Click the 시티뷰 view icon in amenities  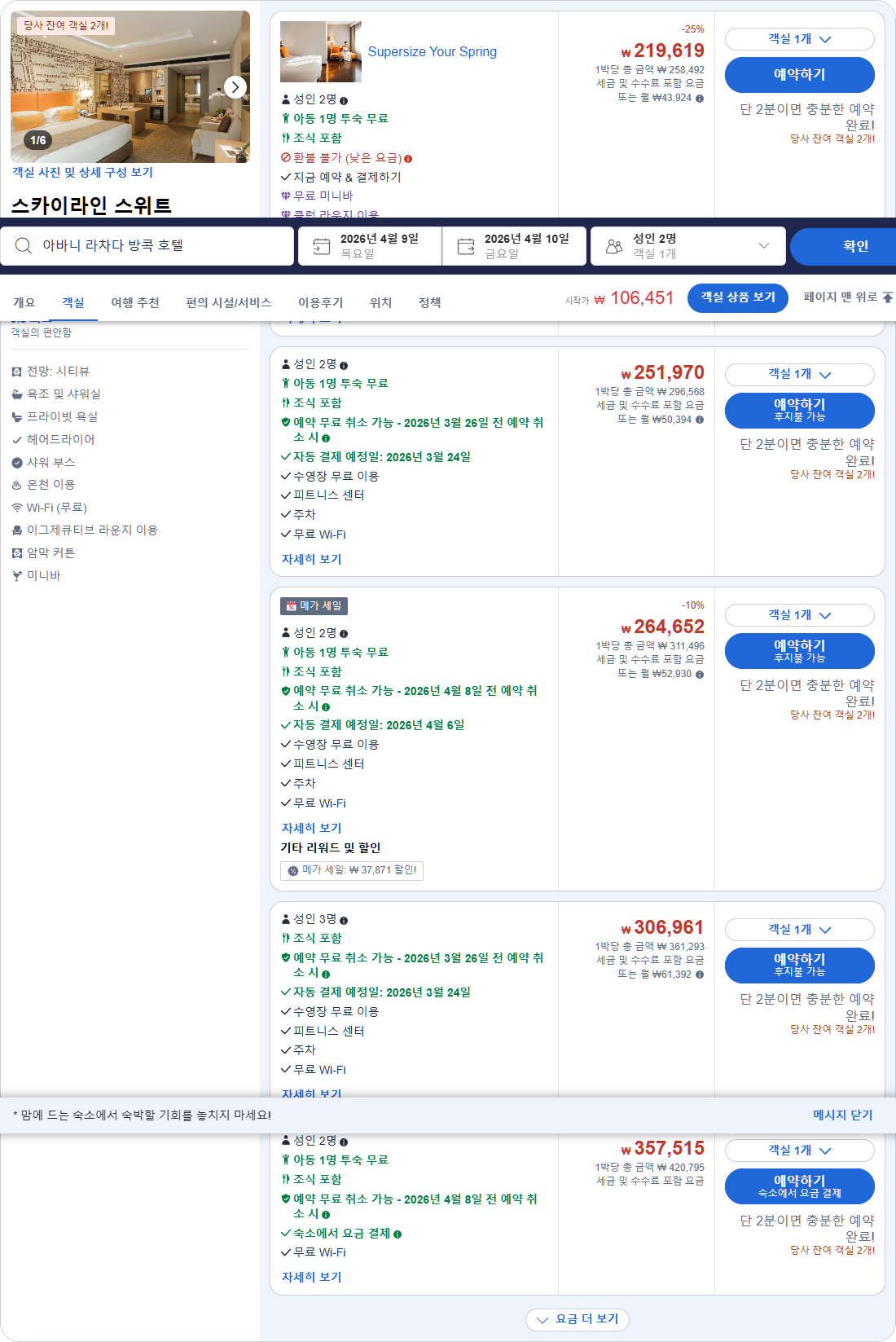point(17,372)
